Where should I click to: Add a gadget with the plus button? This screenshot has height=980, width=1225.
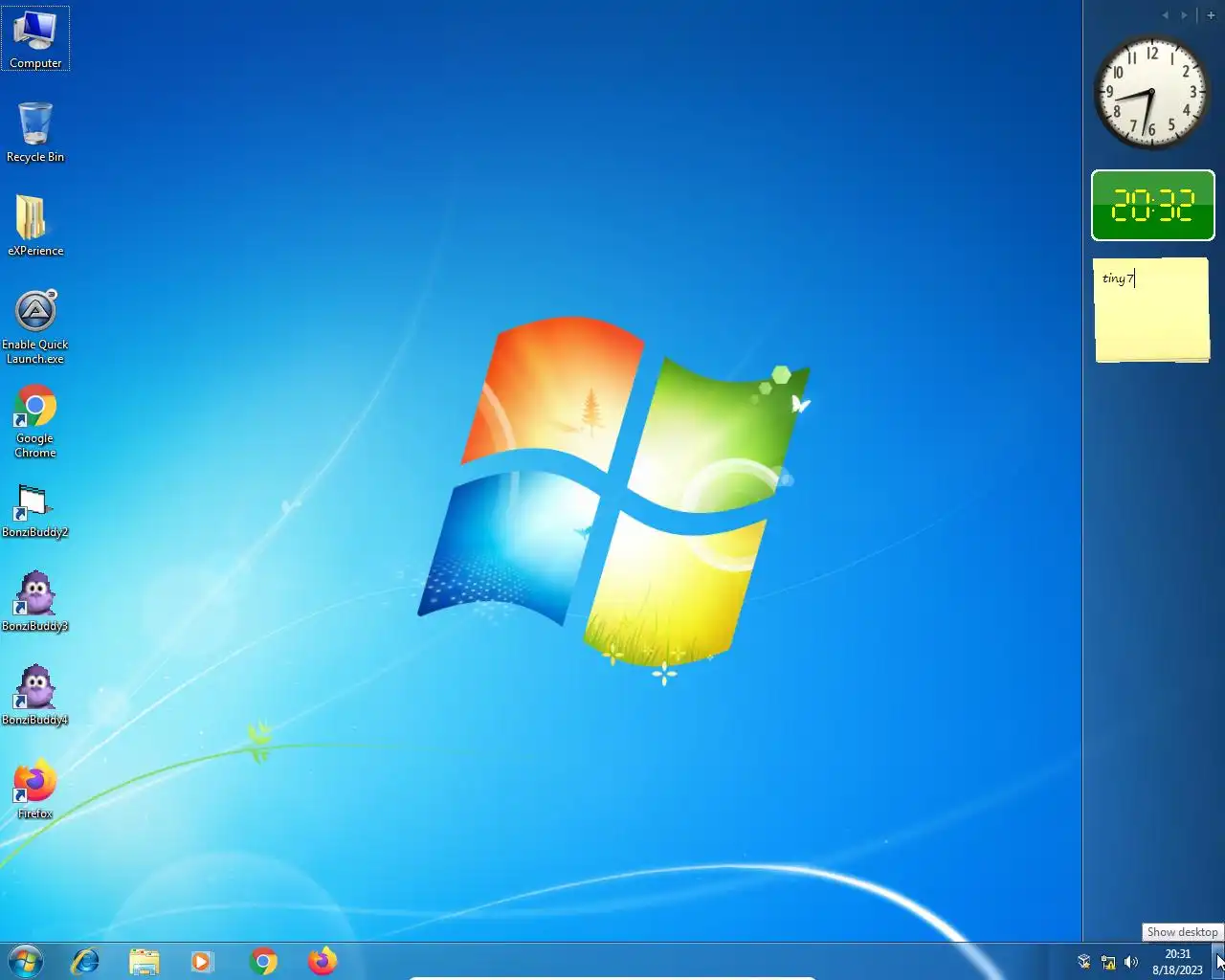[1211, 15]
